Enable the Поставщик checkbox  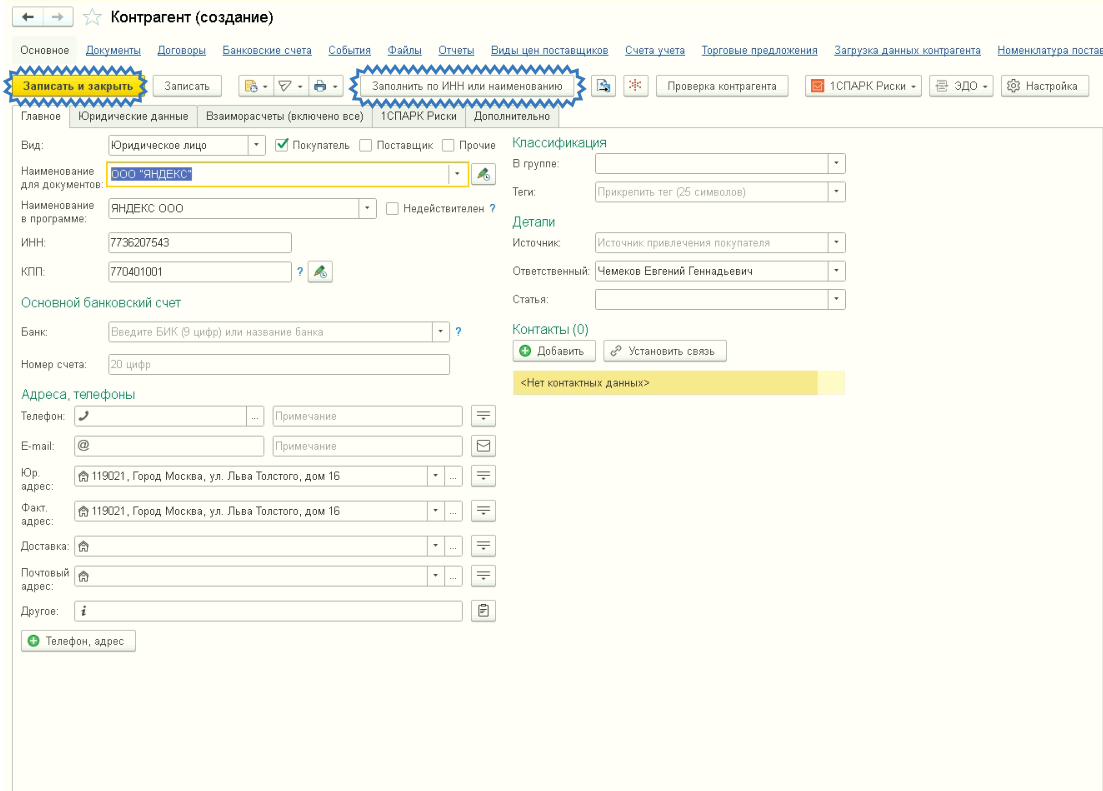(366, 145)
